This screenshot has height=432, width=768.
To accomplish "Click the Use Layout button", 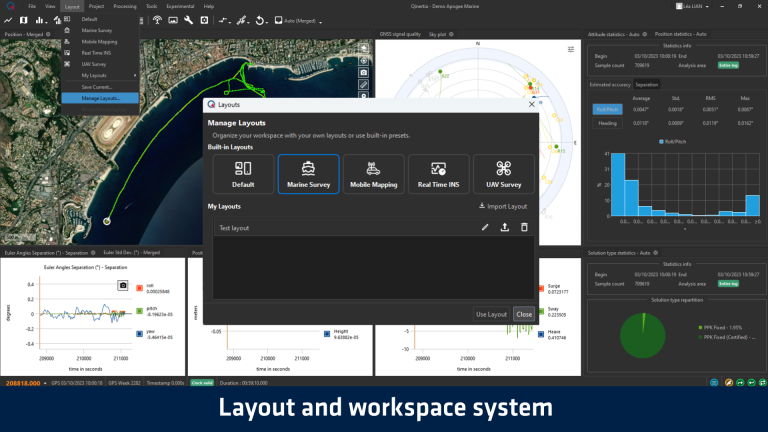I will (491, 314).
